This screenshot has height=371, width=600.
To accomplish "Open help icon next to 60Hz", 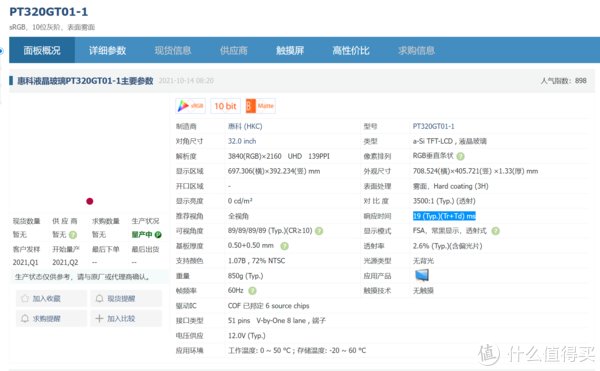I will coord(252,291).
